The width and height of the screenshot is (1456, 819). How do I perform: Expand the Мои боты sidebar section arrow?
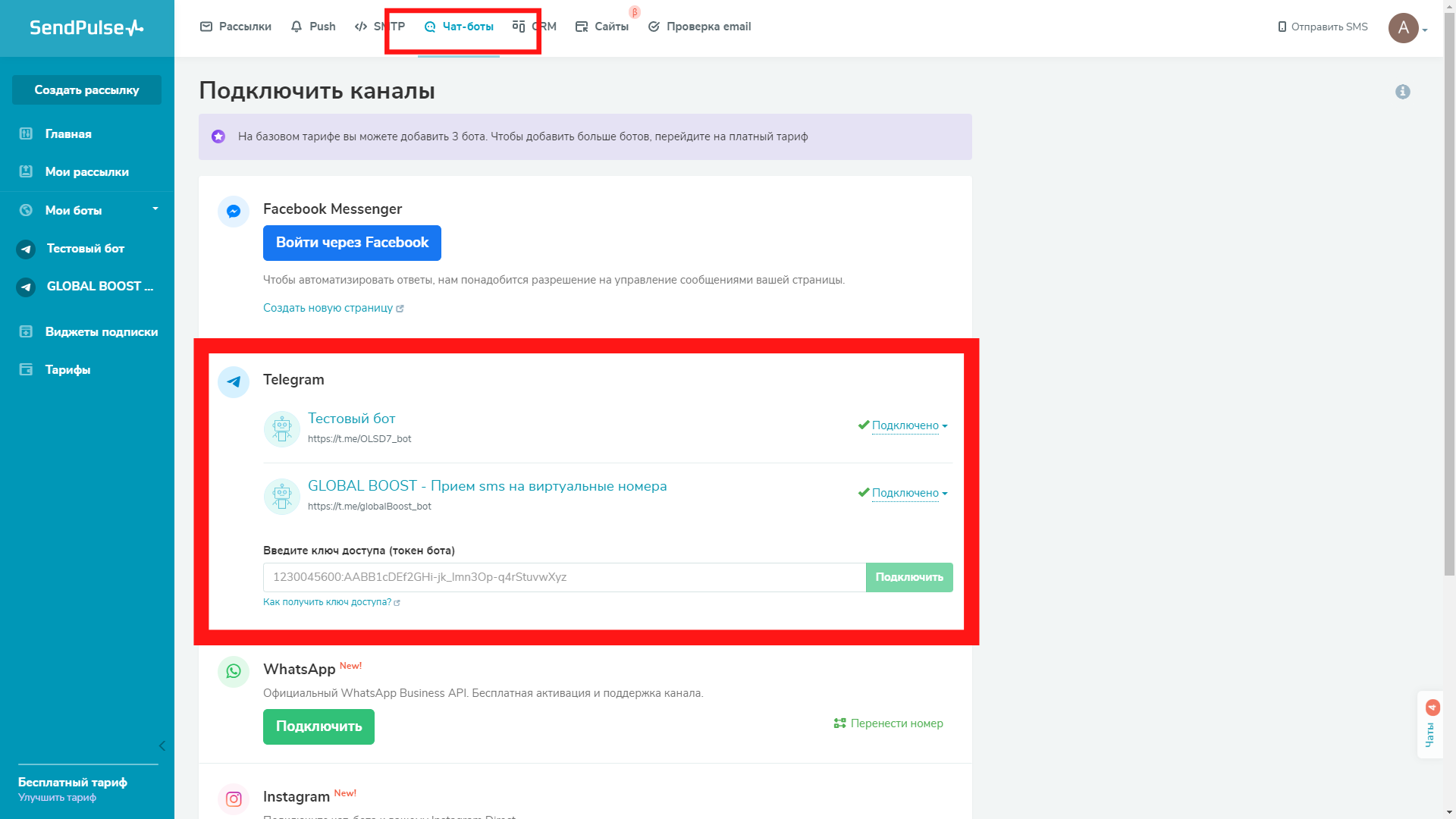(155, 209)
